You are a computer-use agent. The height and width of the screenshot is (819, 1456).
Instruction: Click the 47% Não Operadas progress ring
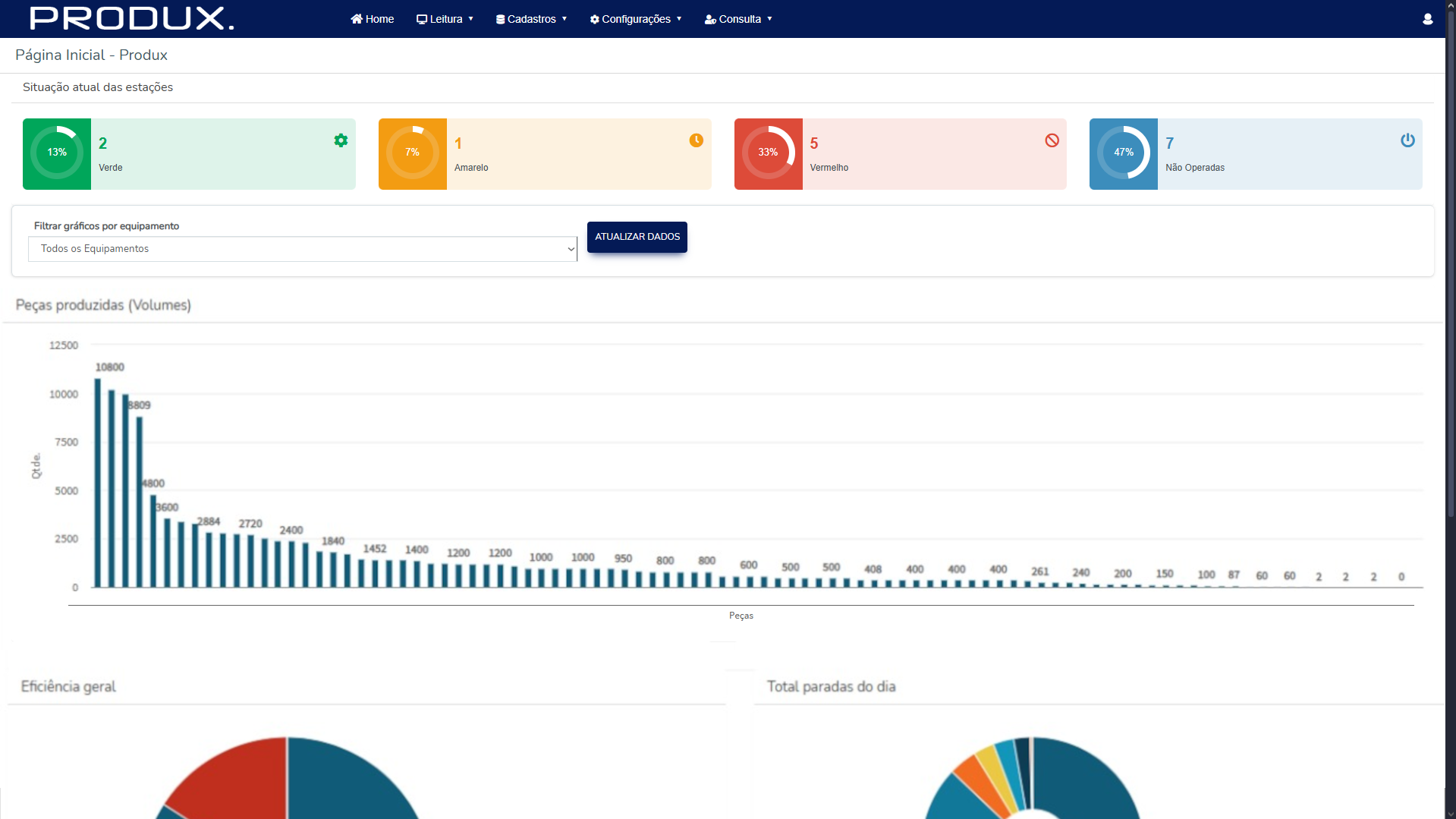coord(1124,153)
